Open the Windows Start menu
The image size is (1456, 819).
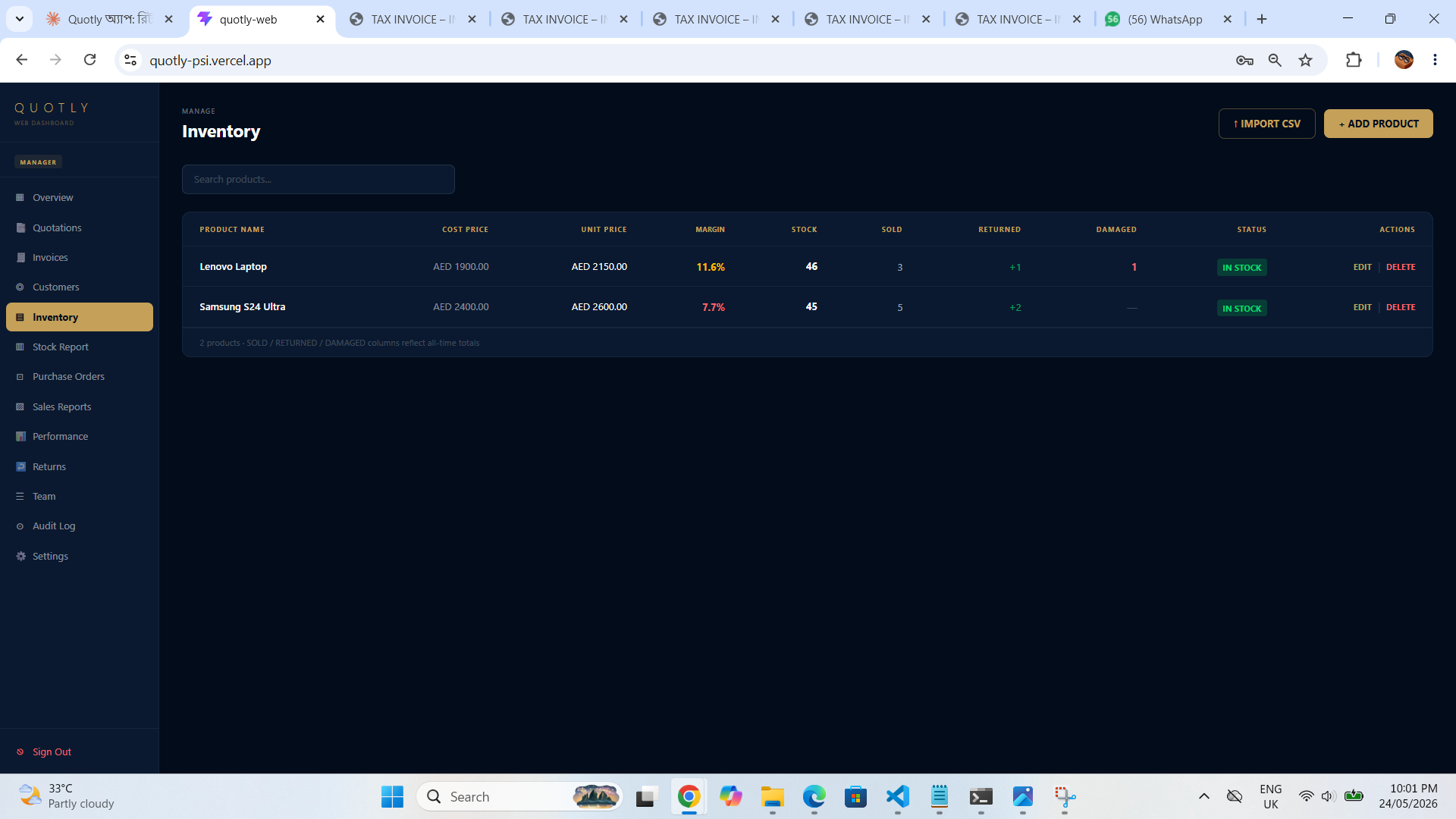point(392,796)
